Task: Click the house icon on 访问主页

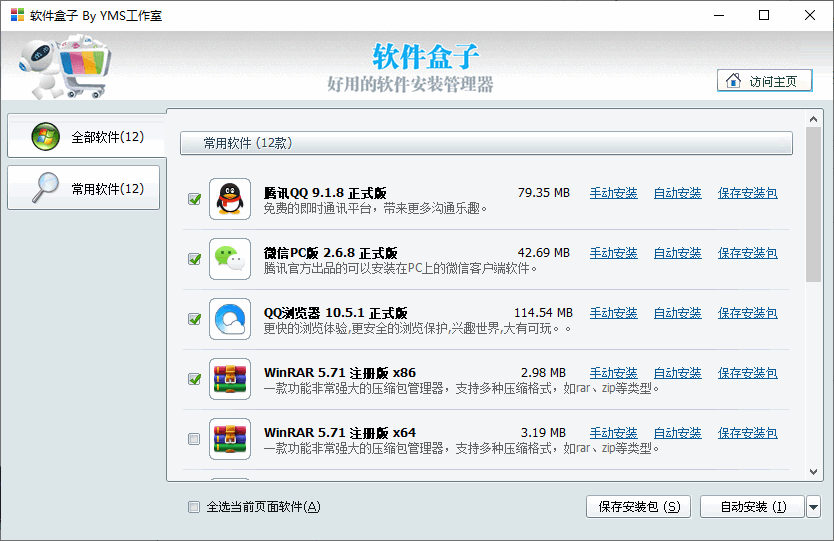Action: (x=733, y=81)
